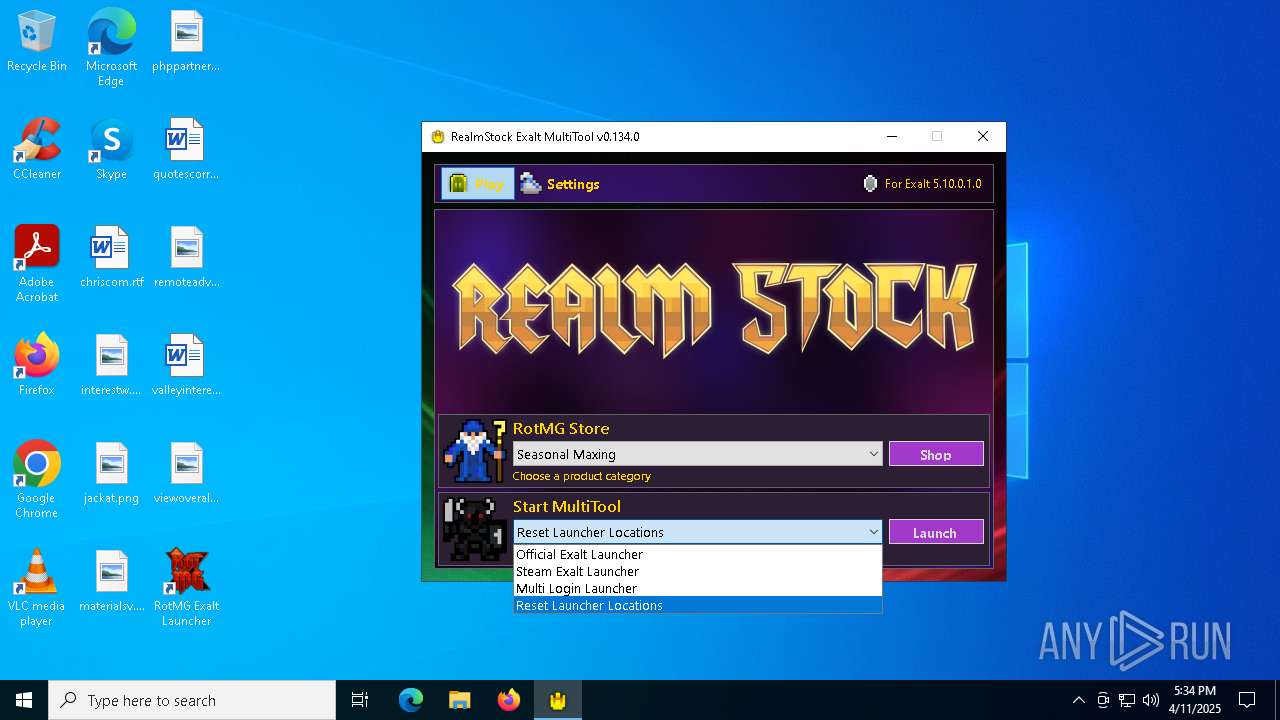The width and height of the screenshot is (1280, 720).
Task: Select the vieweoveral file on desktop
Action: coord(186,473)
